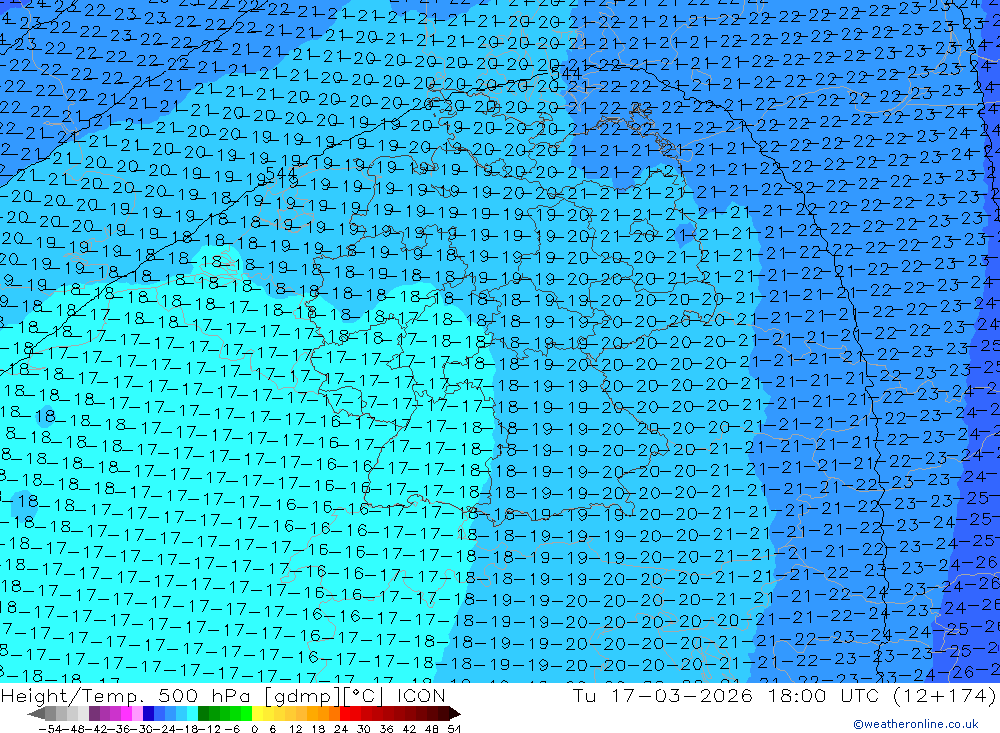Pick the darkest green legend swatch near -12
1000x733 pixels.
coord(203,713)
